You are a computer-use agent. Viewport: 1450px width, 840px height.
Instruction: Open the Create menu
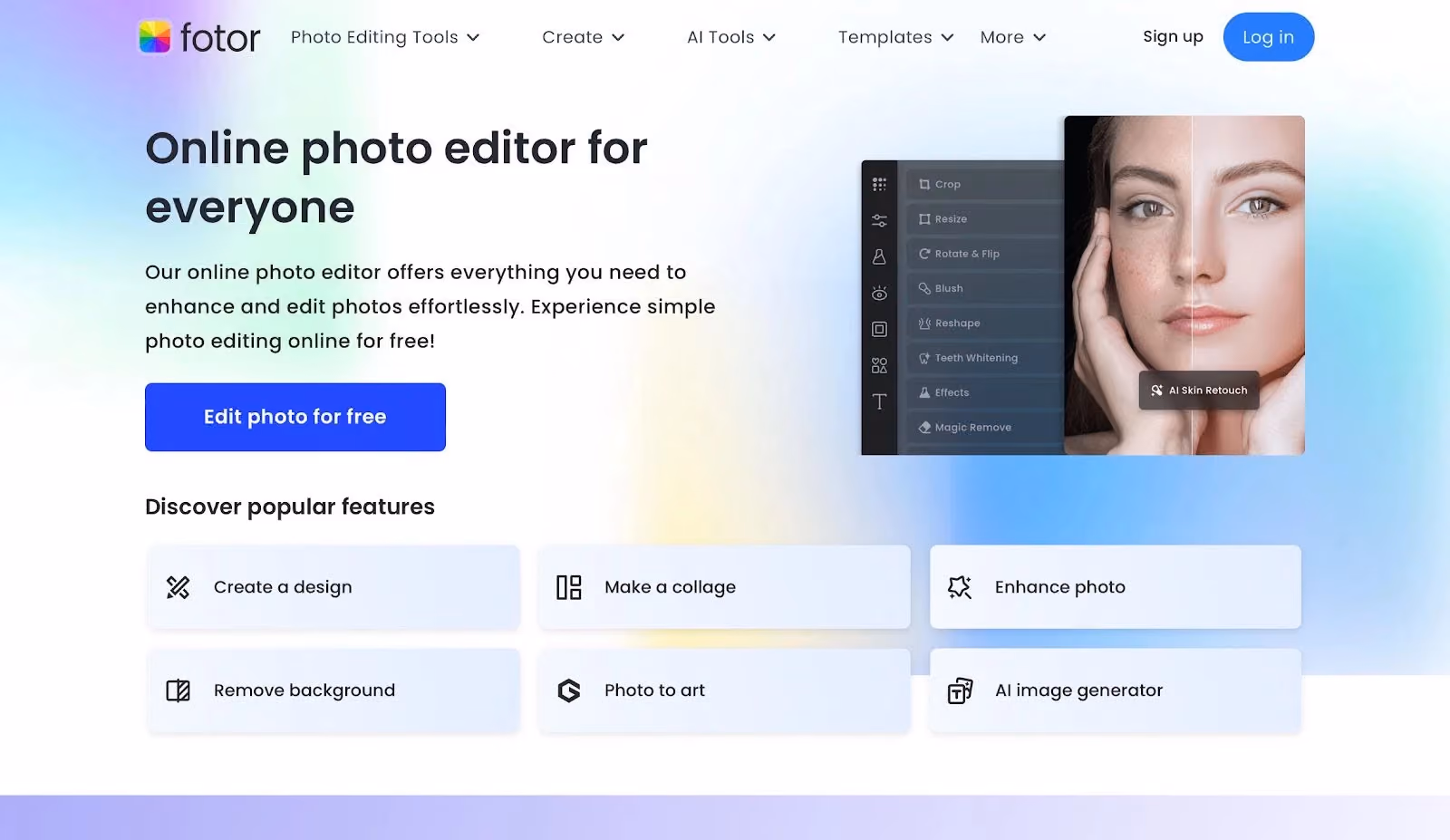[583, 37]
